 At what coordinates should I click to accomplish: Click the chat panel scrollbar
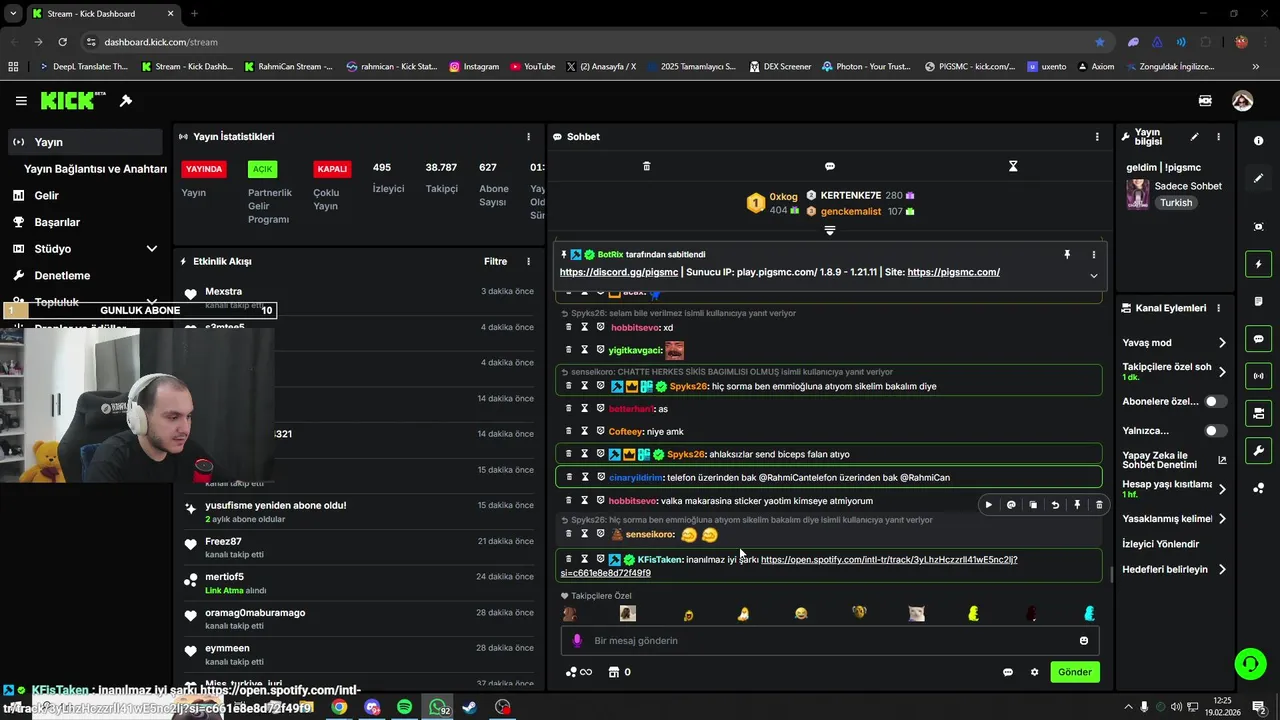point(1112,575)
